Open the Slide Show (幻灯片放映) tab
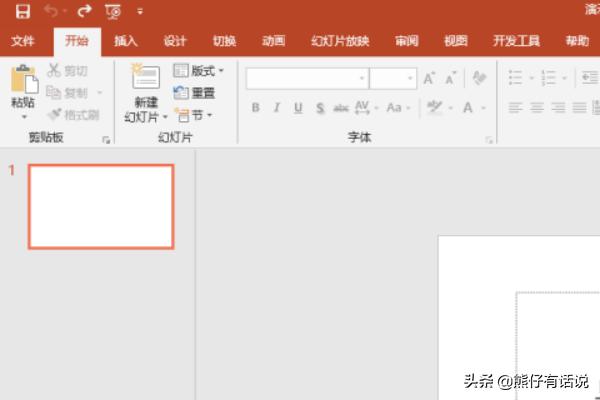The image size is (600, 400). click(339, 41)
